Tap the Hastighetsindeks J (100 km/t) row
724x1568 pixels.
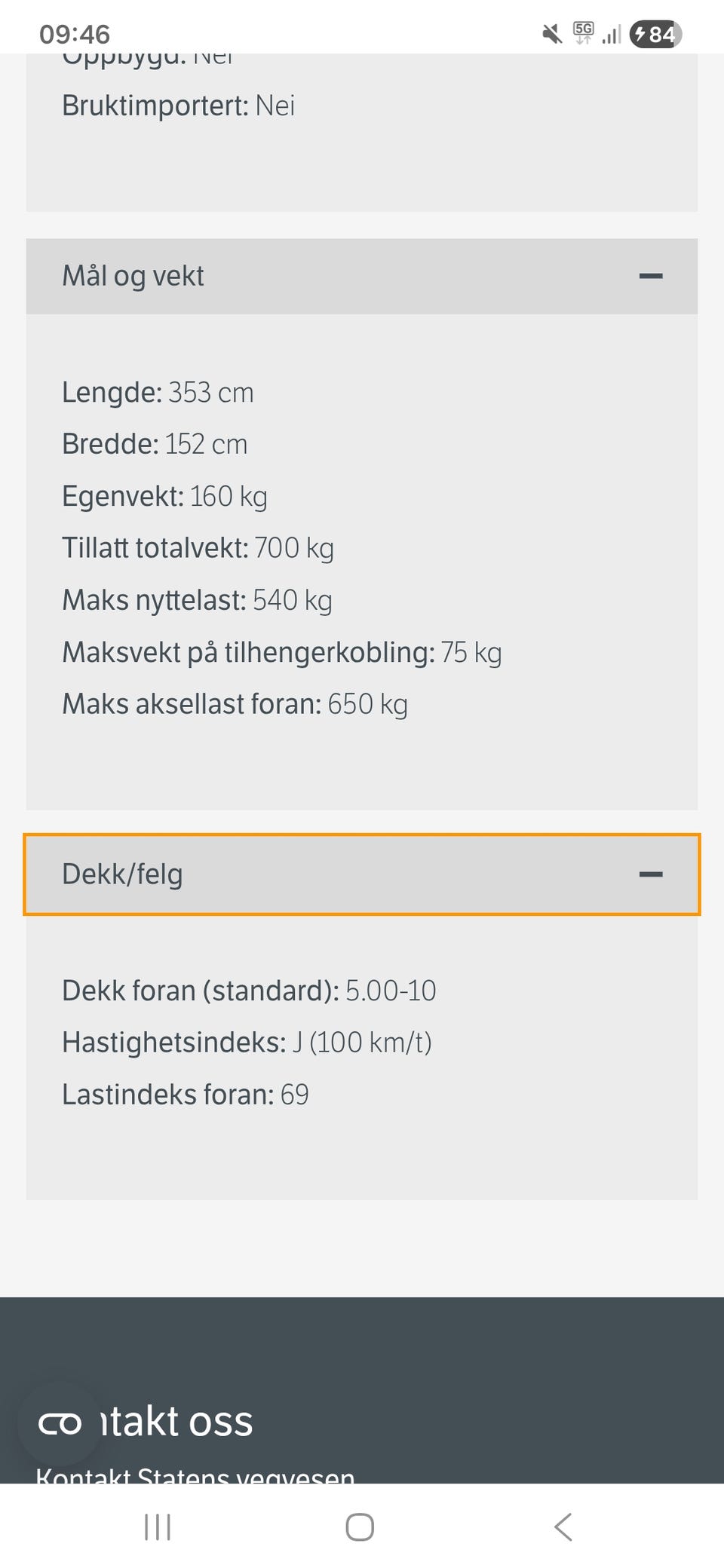tap(247, 1043)
